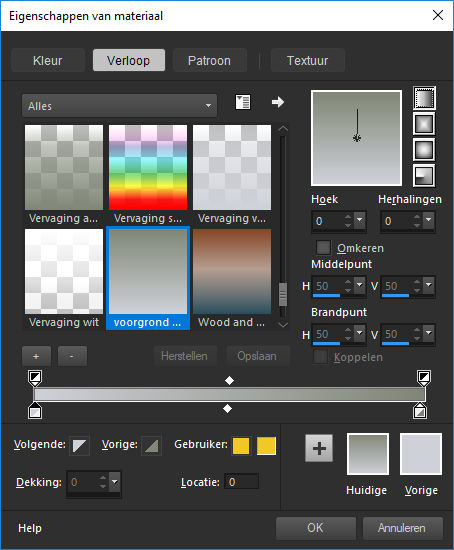Expand the Middelpunt V dropdown
This screenshot has width=454, height=550.
(429, 285)
